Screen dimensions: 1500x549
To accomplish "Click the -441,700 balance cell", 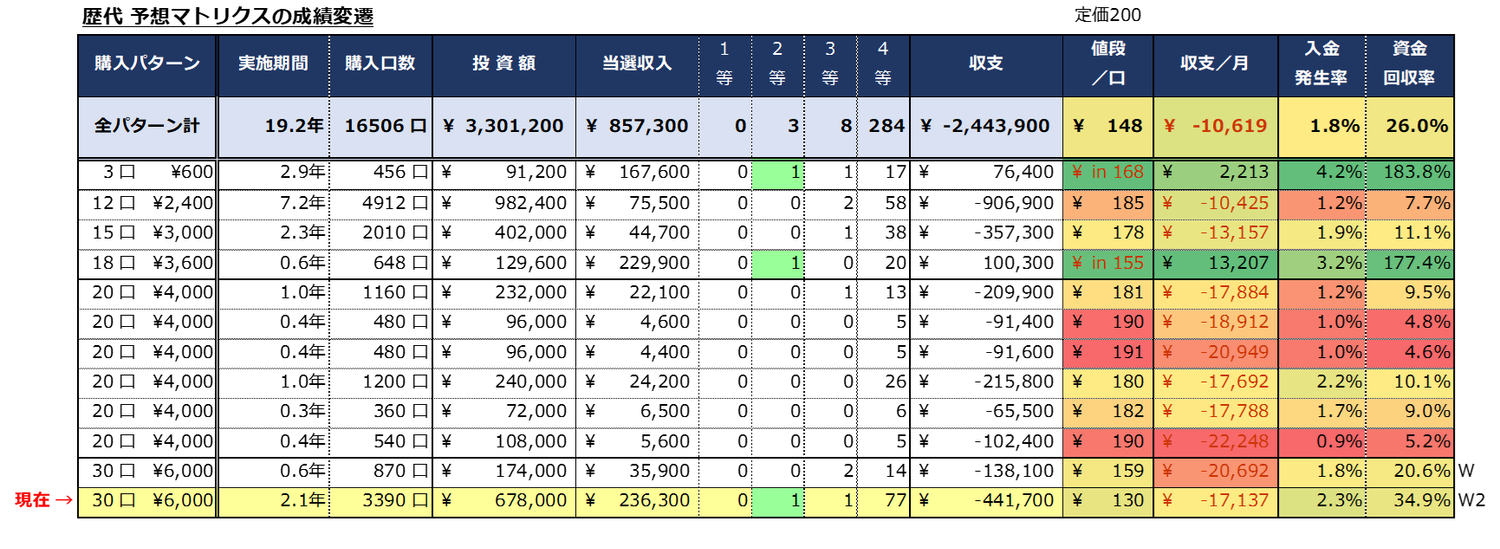I will point(986,502).
